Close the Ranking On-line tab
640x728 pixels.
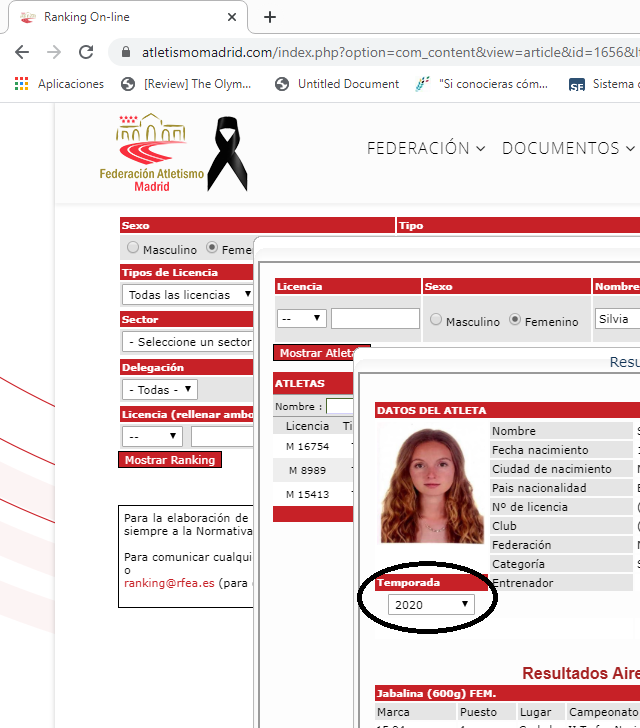point(232,17)
